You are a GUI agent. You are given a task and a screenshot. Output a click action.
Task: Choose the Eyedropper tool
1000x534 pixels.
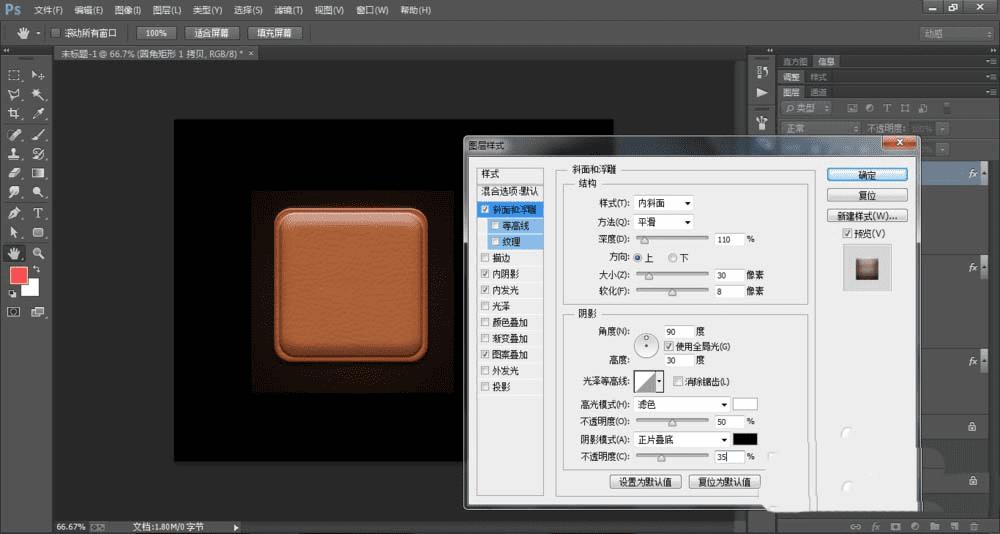(38, 114)
